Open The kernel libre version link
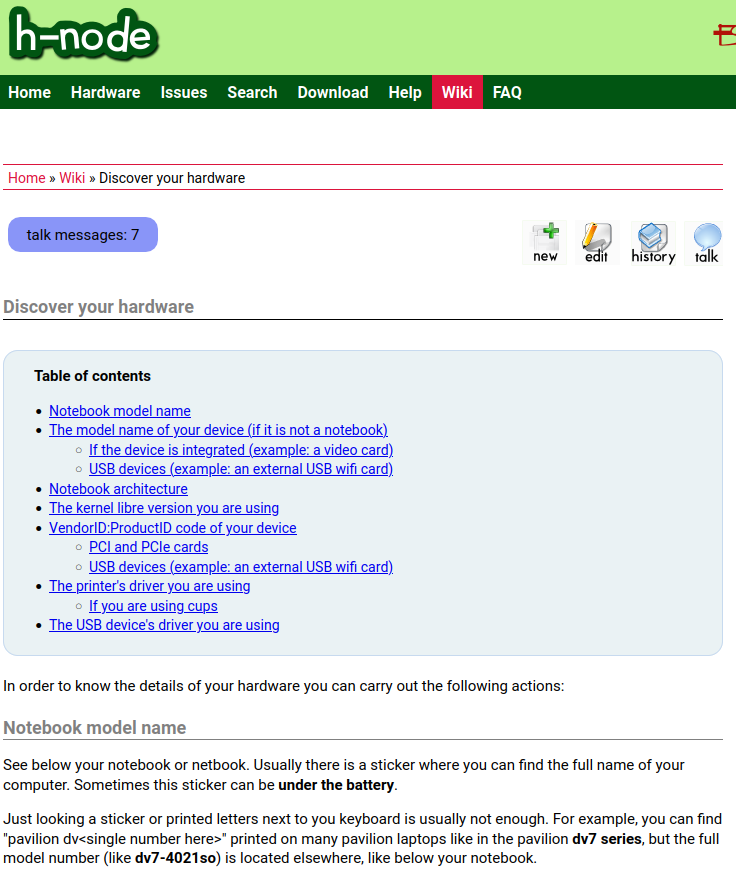The width and height of the screenshot is (736, 872). (x=164, y=508)
